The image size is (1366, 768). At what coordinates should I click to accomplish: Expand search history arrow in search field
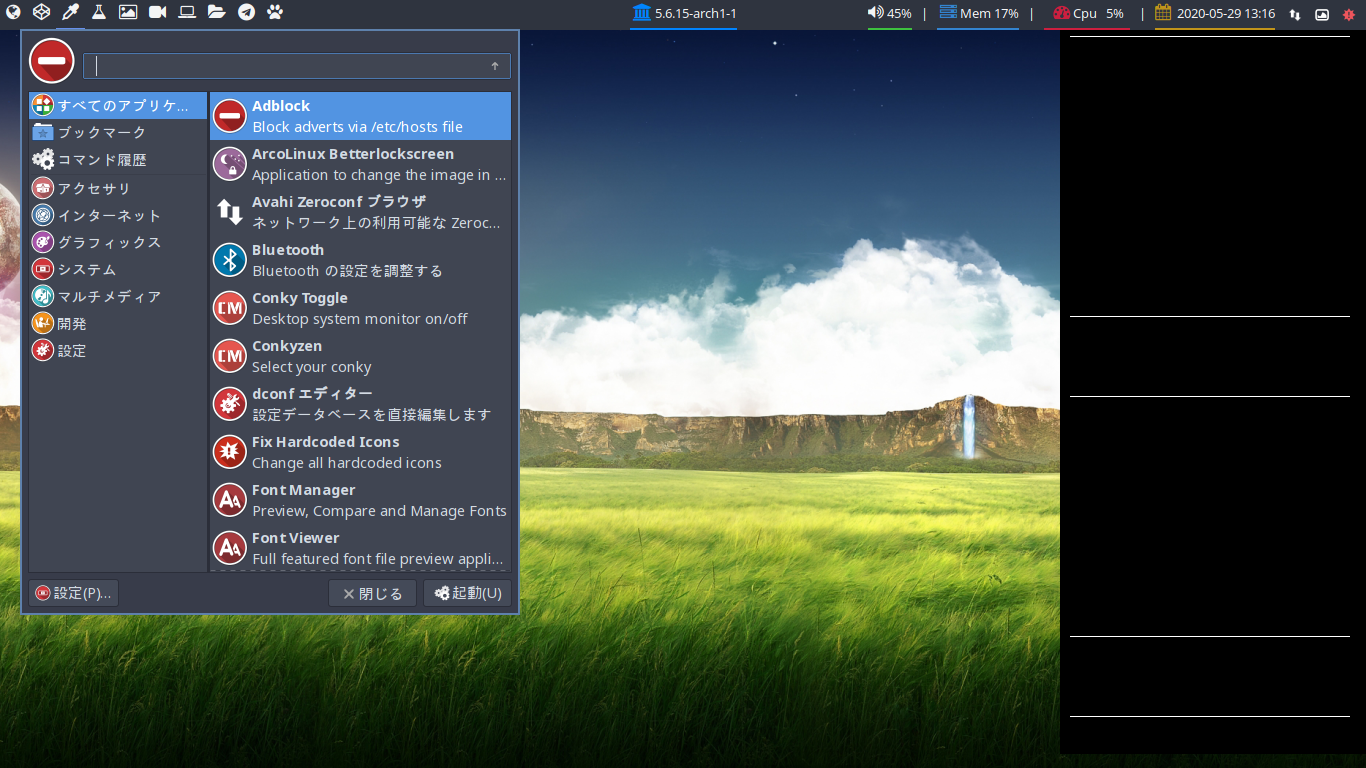[495, 66]
